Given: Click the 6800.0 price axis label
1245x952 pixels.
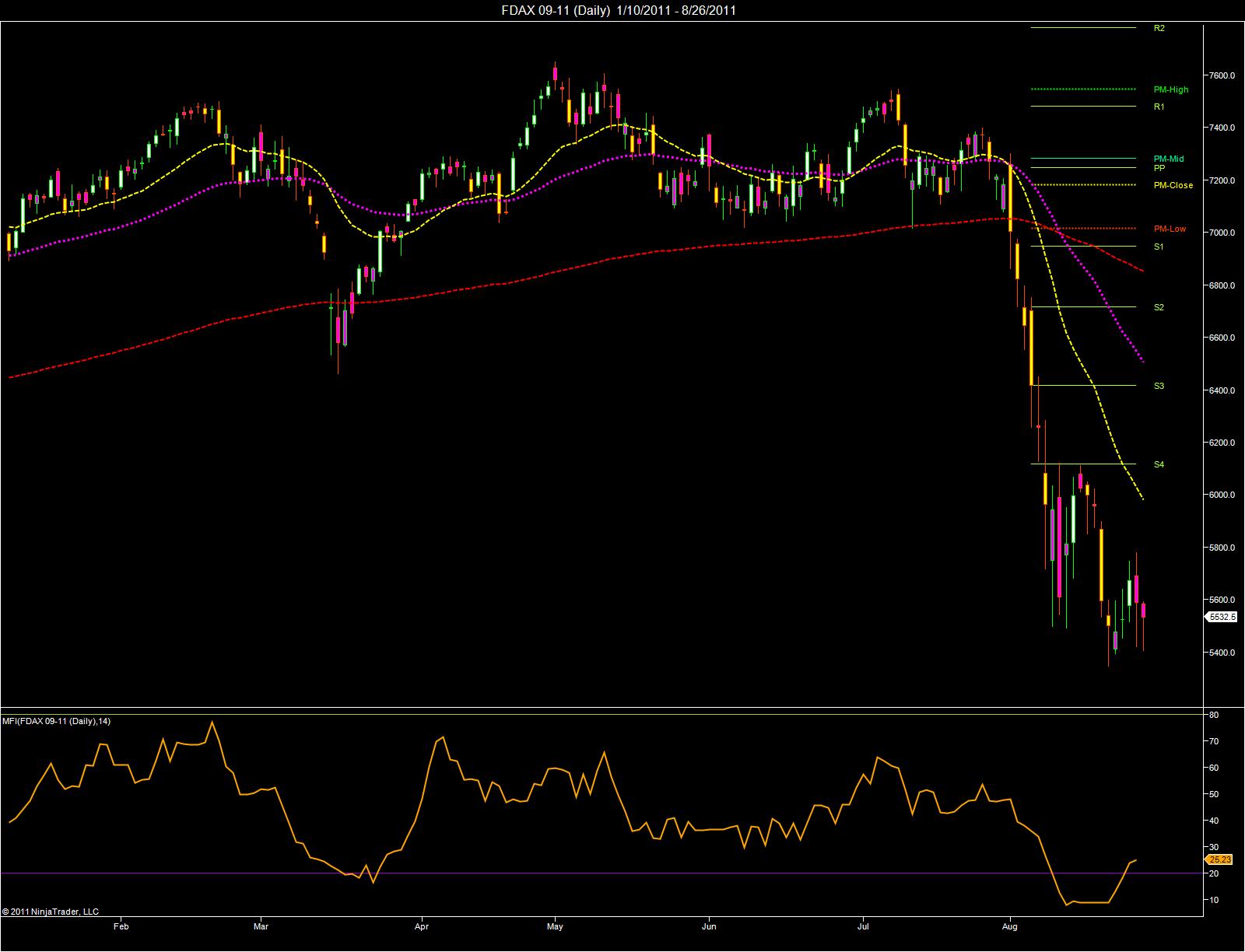Looking at the screenshot, I should point(1222,285).
